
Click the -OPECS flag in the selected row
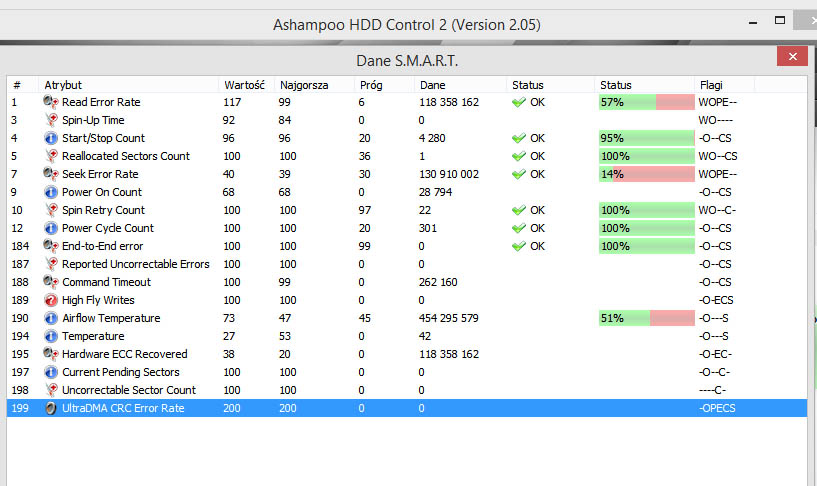(x=717, y=408)
